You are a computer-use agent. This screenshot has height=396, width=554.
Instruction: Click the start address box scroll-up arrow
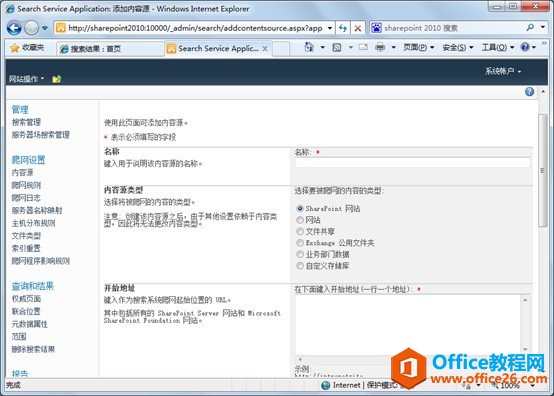525,300
